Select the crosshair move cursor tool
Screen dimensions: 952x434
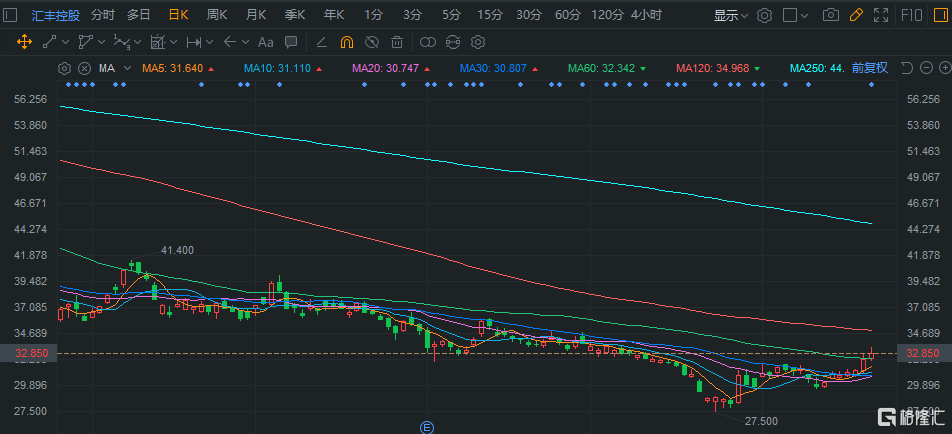coord(25,42)
